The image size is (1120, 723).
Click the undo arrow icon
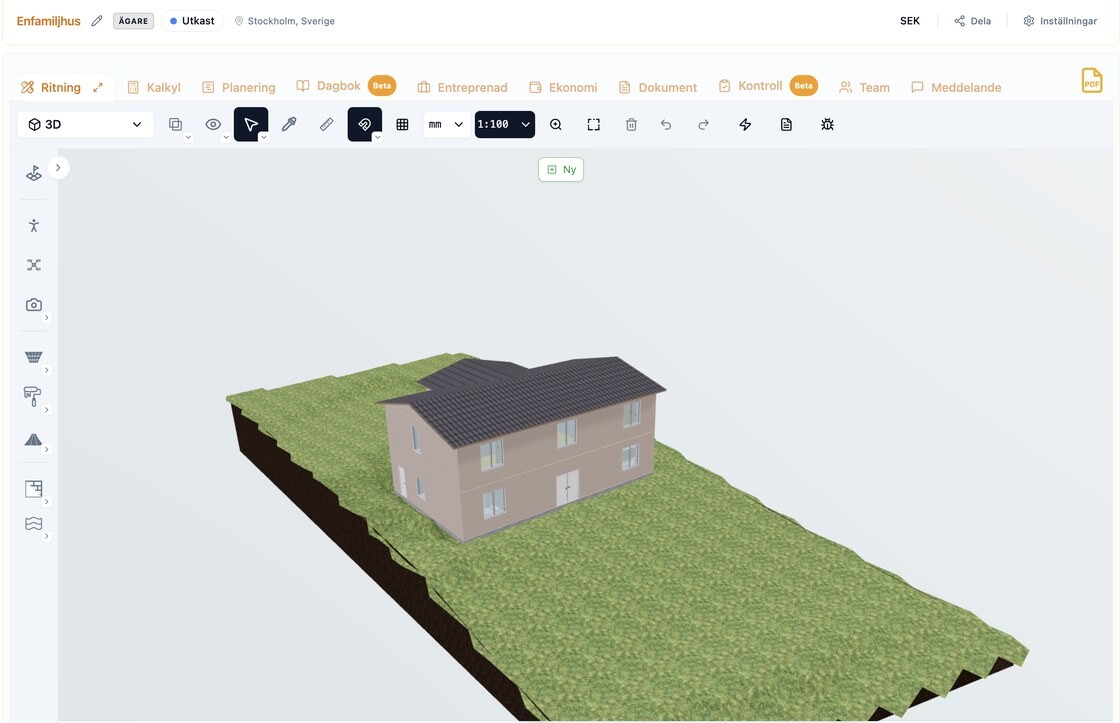pos(666,124)
